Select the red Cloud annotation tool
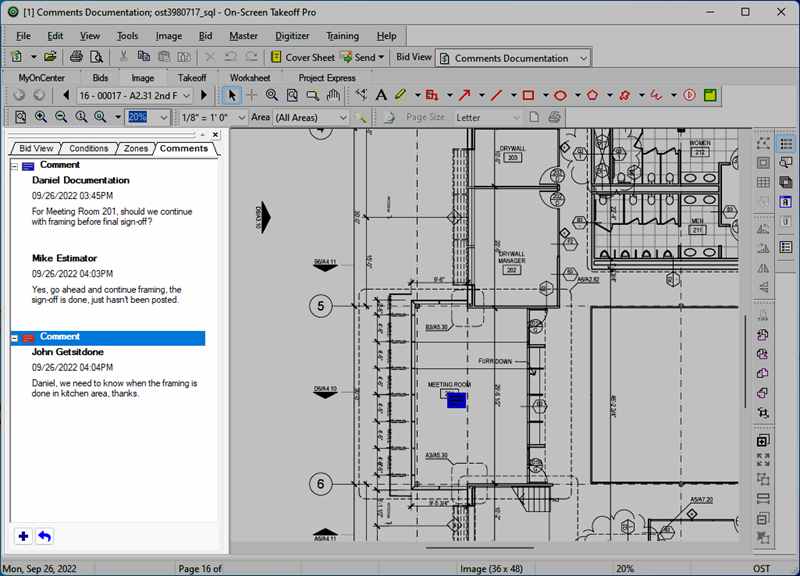The height and width of the screenshot is (576, 800). [624, 95]
